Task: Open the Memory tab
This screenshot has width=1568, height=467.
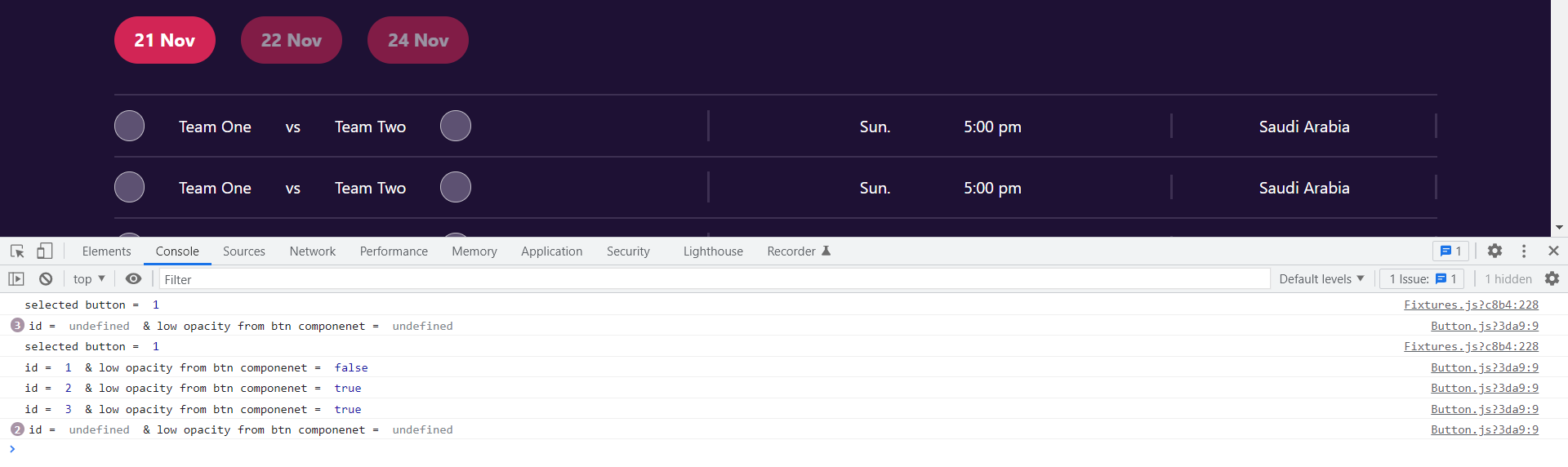Action: pos(474,251)
